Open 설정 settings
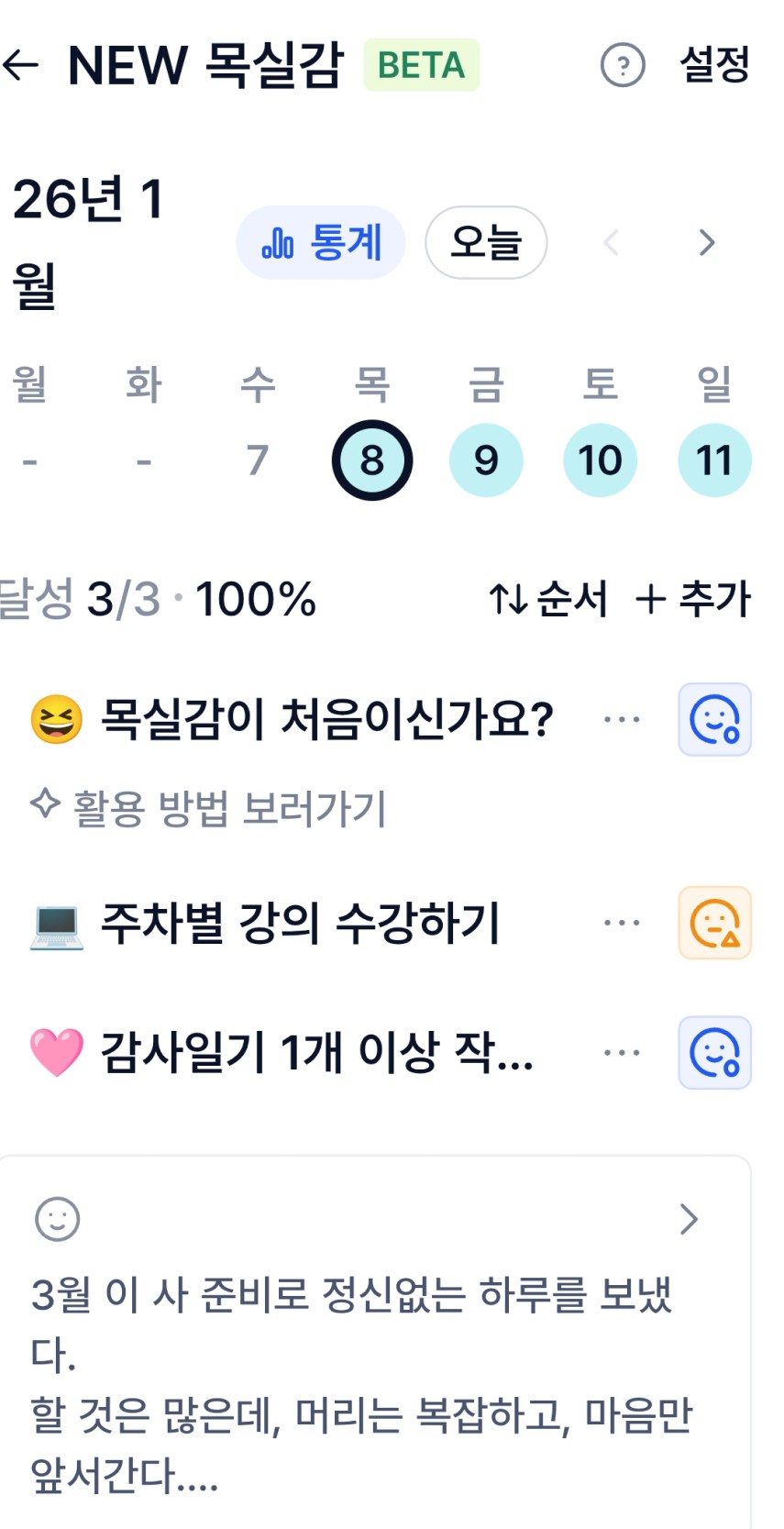Image resolution: width=784 pixels, height=1529 pixels. (x=714, y=65)
